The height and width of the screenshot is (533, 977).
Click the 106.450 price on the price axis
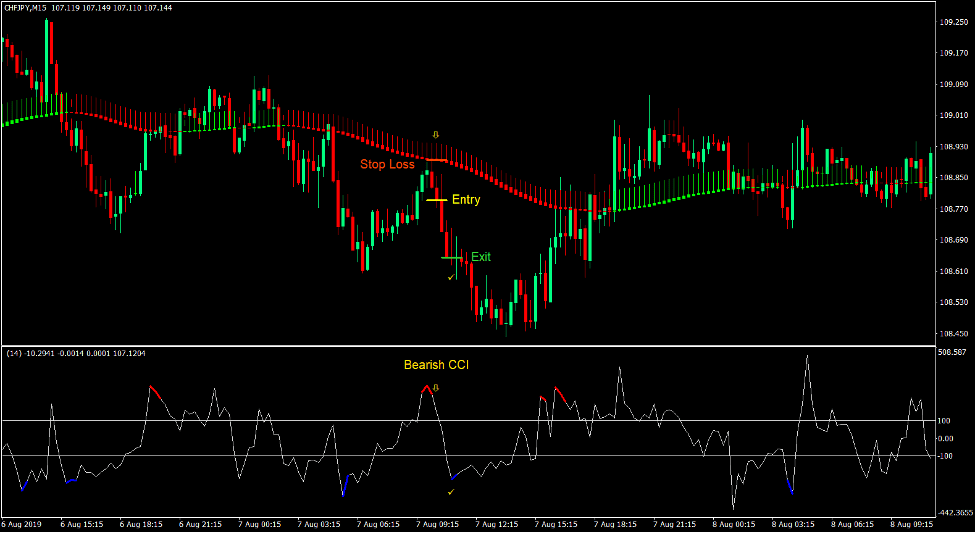pyautogui.click(x=955, y=334)
